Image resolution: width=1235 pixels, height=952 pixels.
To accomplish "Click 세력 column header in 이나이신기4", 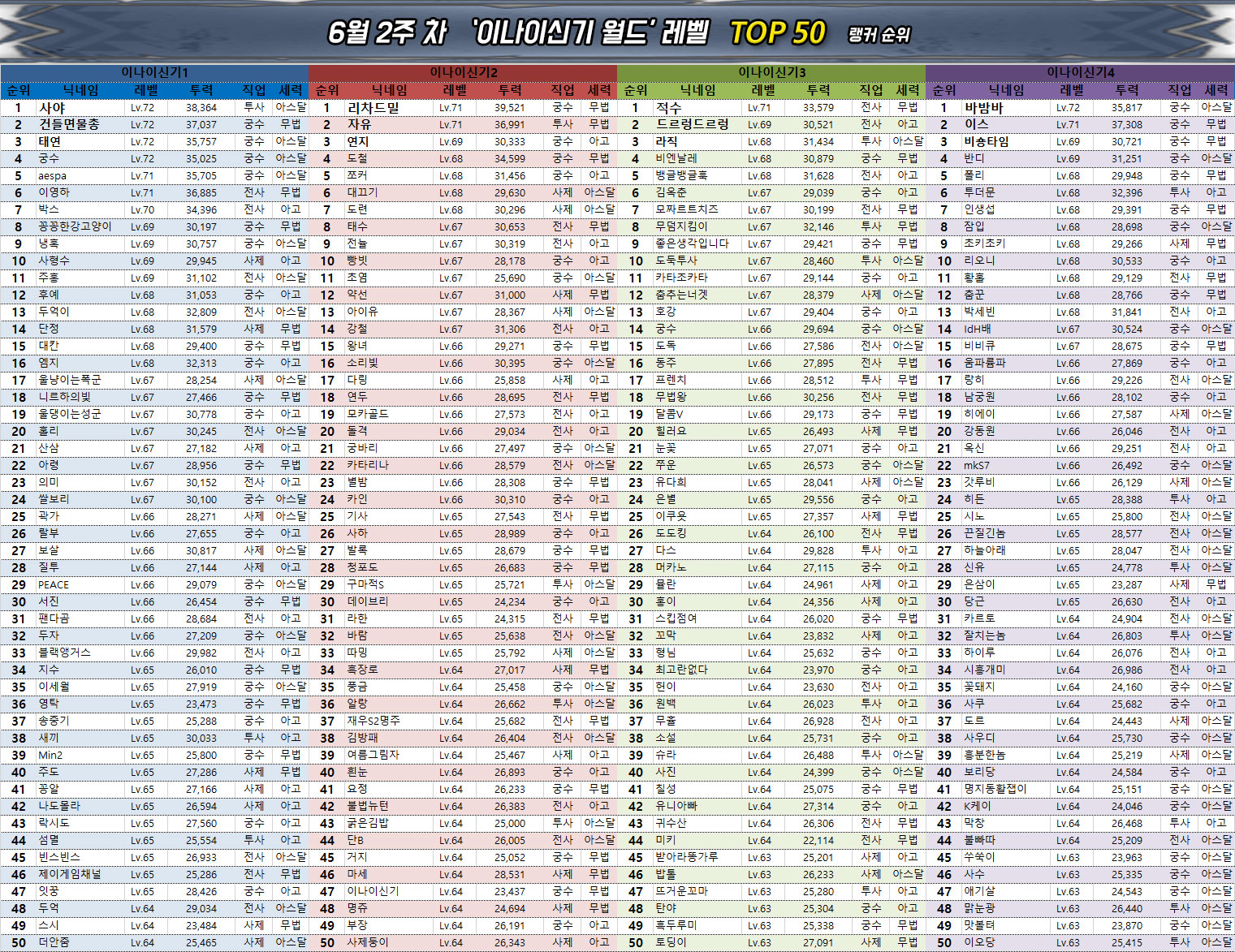I will (1216, 90).
